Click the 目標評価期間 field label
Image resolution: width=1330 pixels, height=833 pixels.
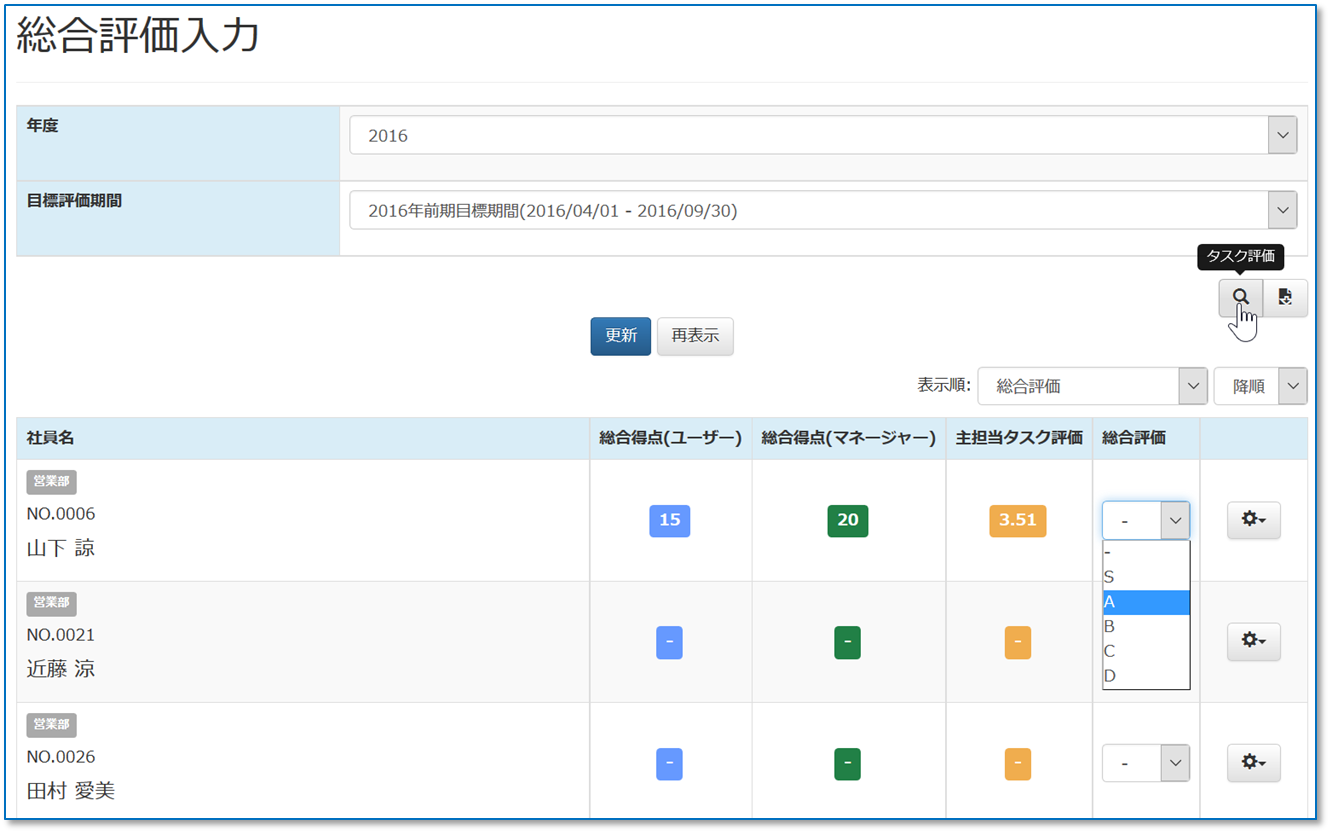(74, 200)
